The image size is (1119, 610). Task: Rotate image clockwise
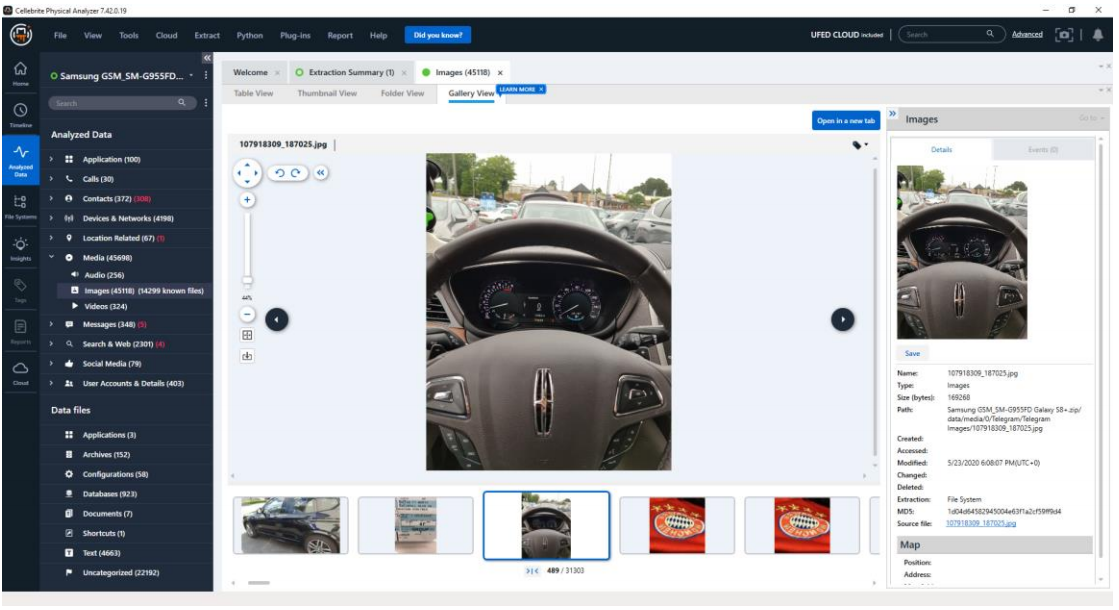(x=295, y=173)
